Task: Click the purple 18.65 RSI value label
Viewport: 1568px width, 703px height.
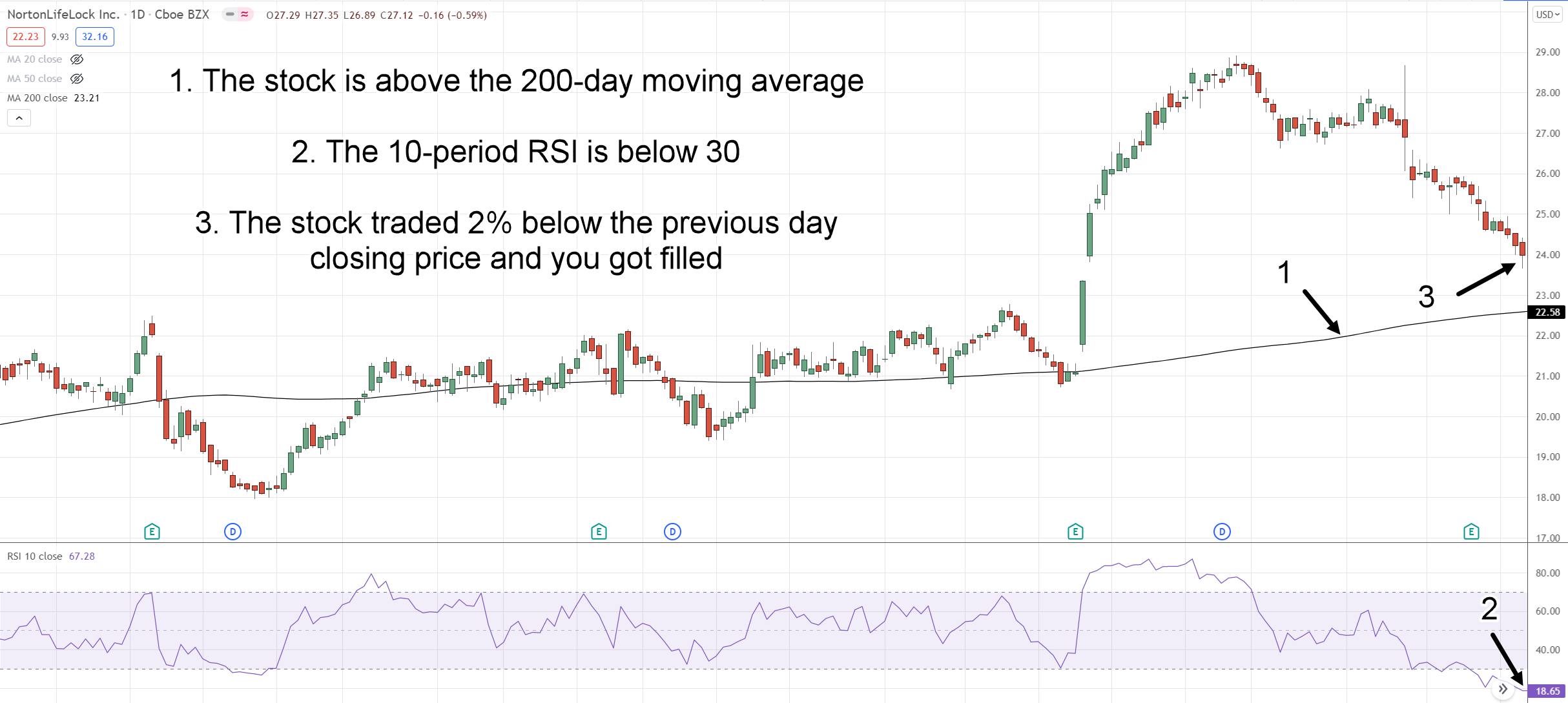Action: (1547, 691)
